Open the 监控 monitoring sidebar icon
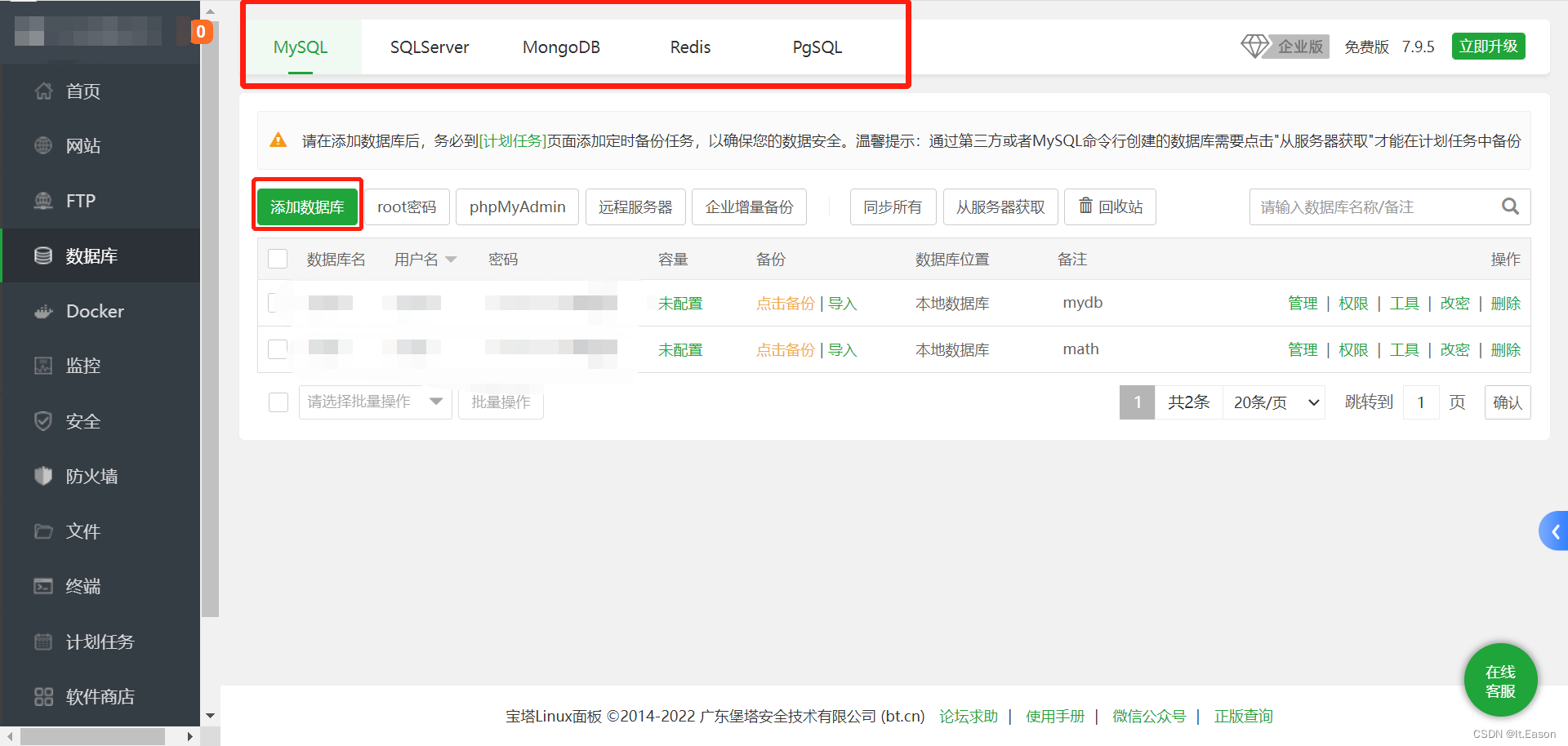The width and height of the screenshot is (1568, 746). pos(43,366)
